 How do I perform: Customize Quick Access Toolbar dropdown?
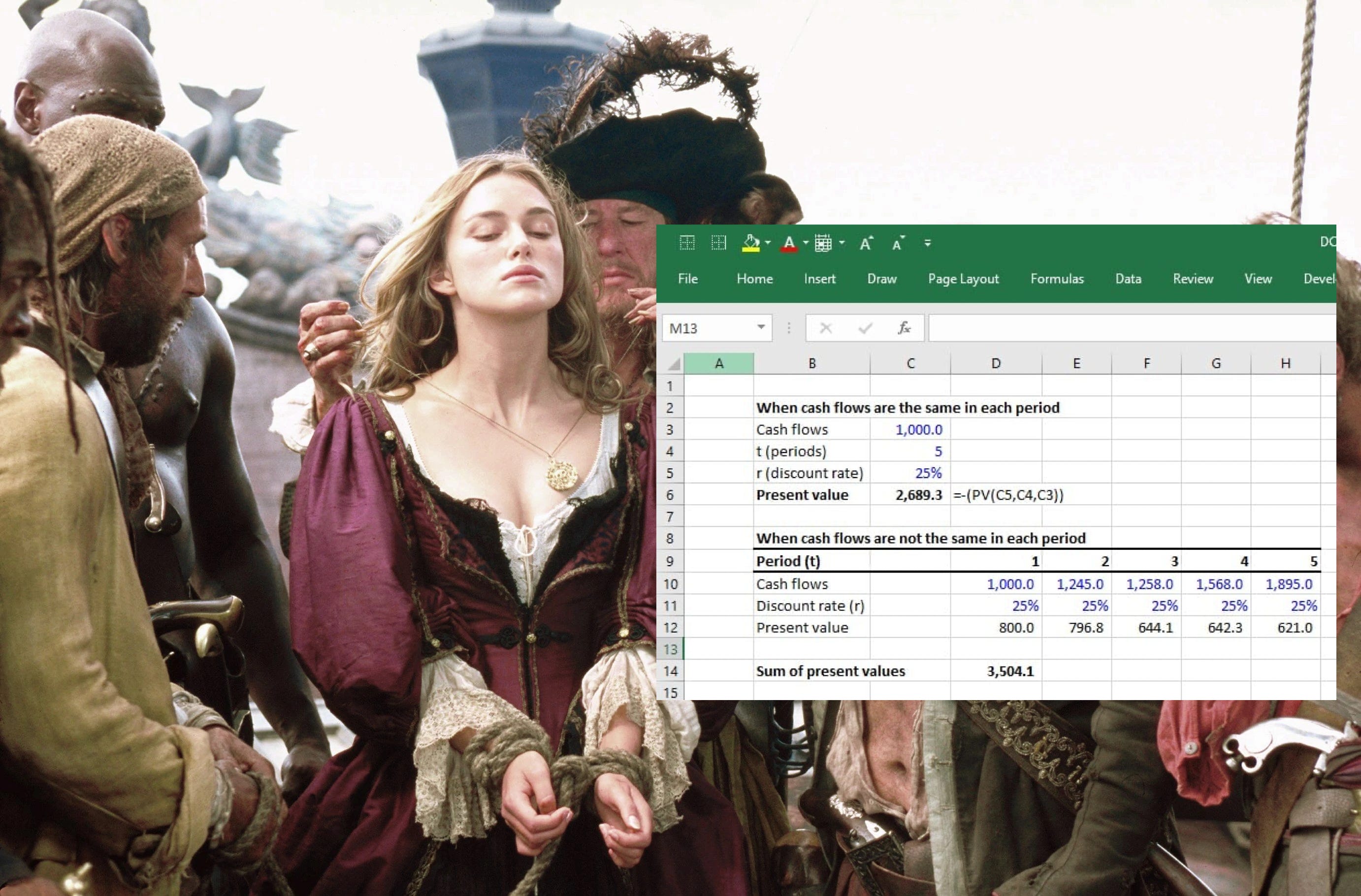coord(928,244)
